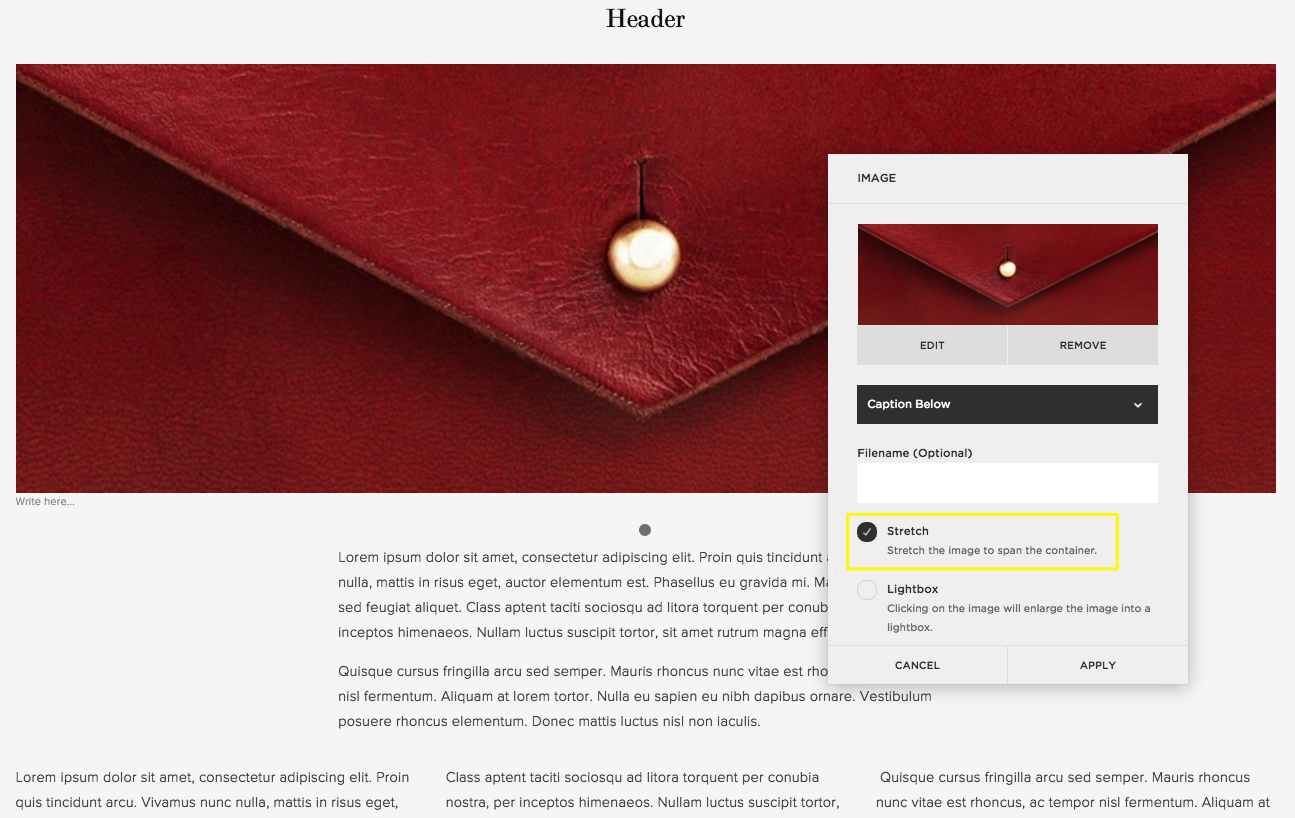Image resolution: width=1295 pixels, height=818 pixels.
Task: Click the chevron arrow in Caption Below
Action: coord(1138,405)
